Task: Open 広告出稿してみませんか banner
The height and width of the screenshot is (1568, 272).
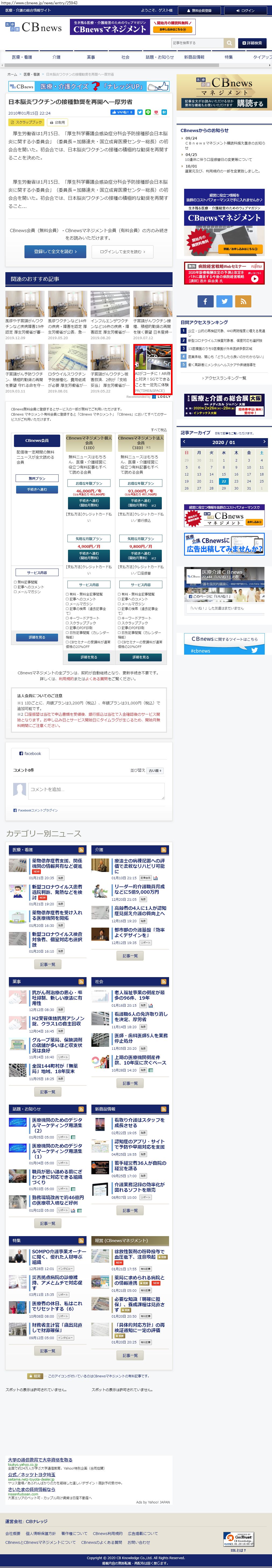Action: (x=224, y=544)
